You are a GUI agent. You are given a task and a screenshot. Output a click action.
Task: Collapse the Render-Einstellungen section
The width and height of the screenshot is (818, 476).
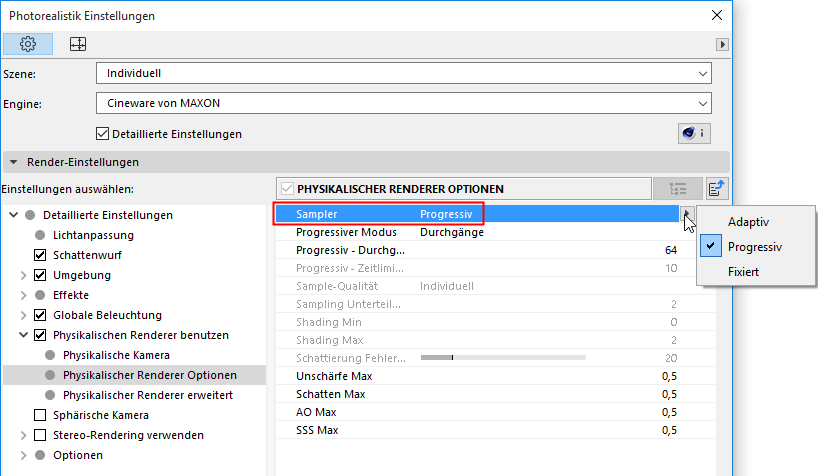tap(14, 162)
